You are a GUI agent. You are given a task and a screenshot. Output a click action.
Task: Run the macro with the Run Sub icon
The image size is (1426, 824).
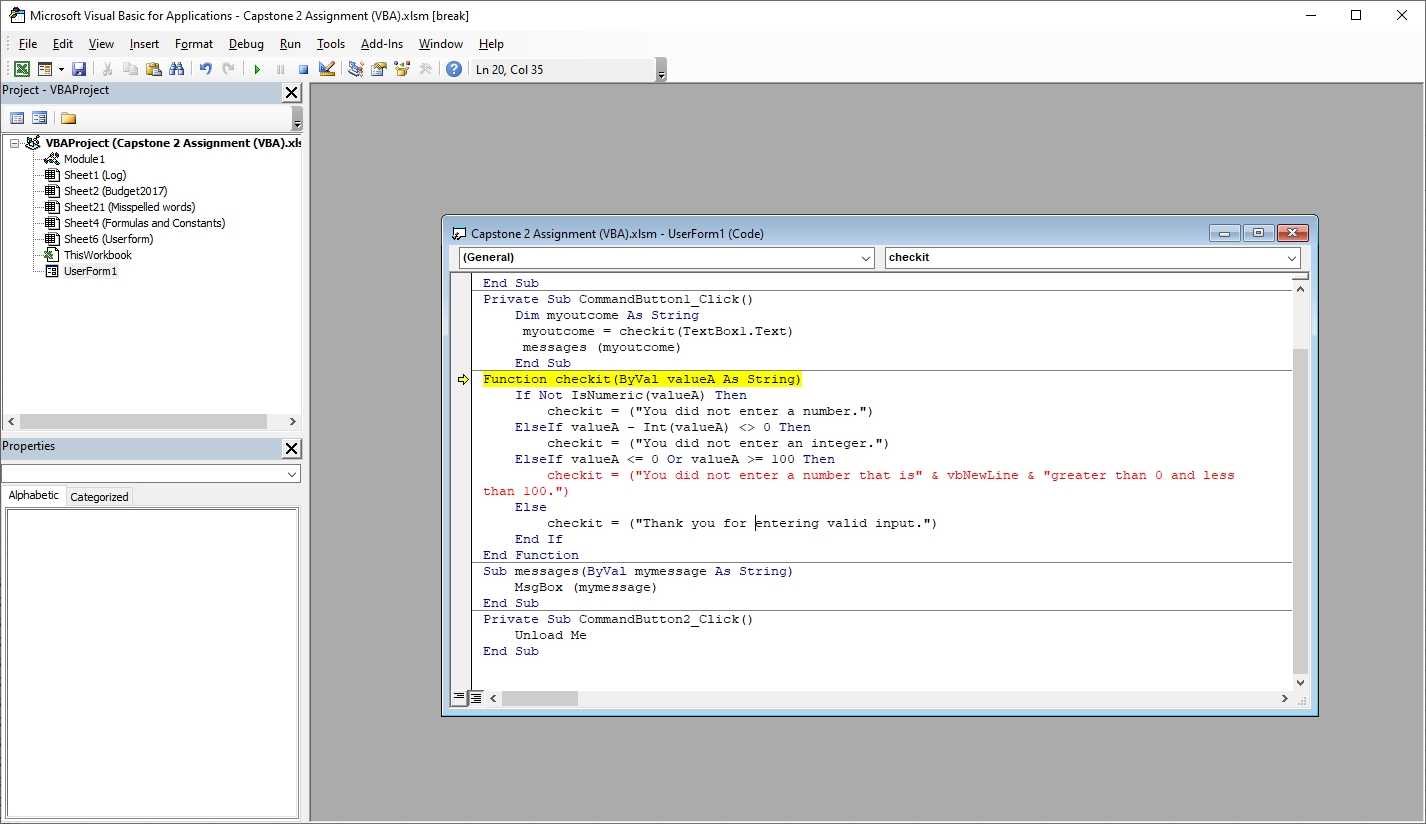click(257, 68)
